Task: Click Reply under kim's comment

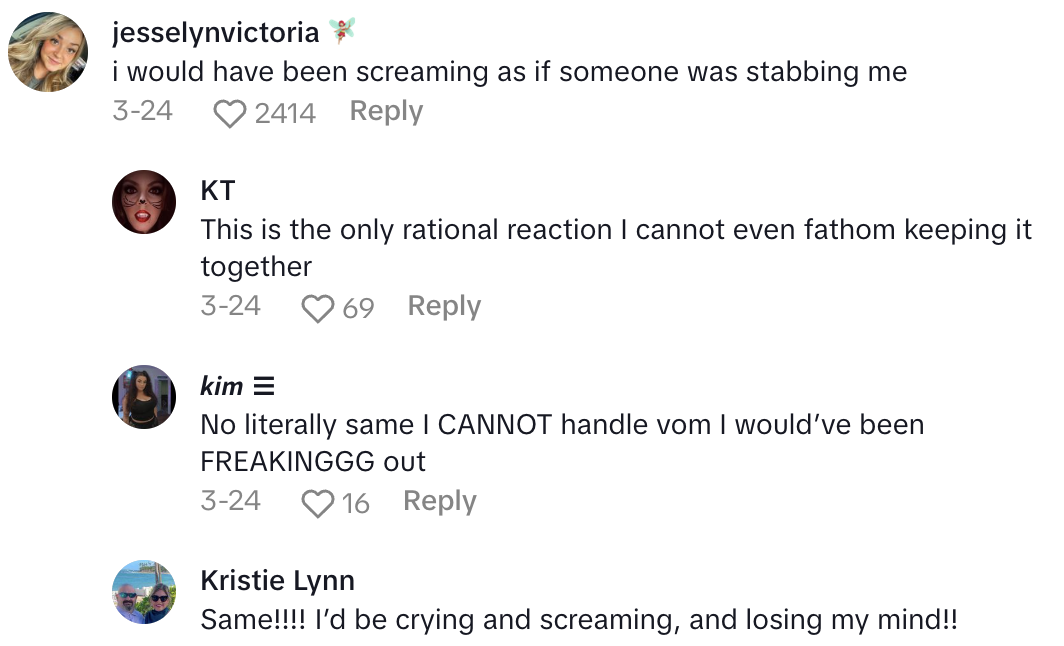Action: click(439, 501)
